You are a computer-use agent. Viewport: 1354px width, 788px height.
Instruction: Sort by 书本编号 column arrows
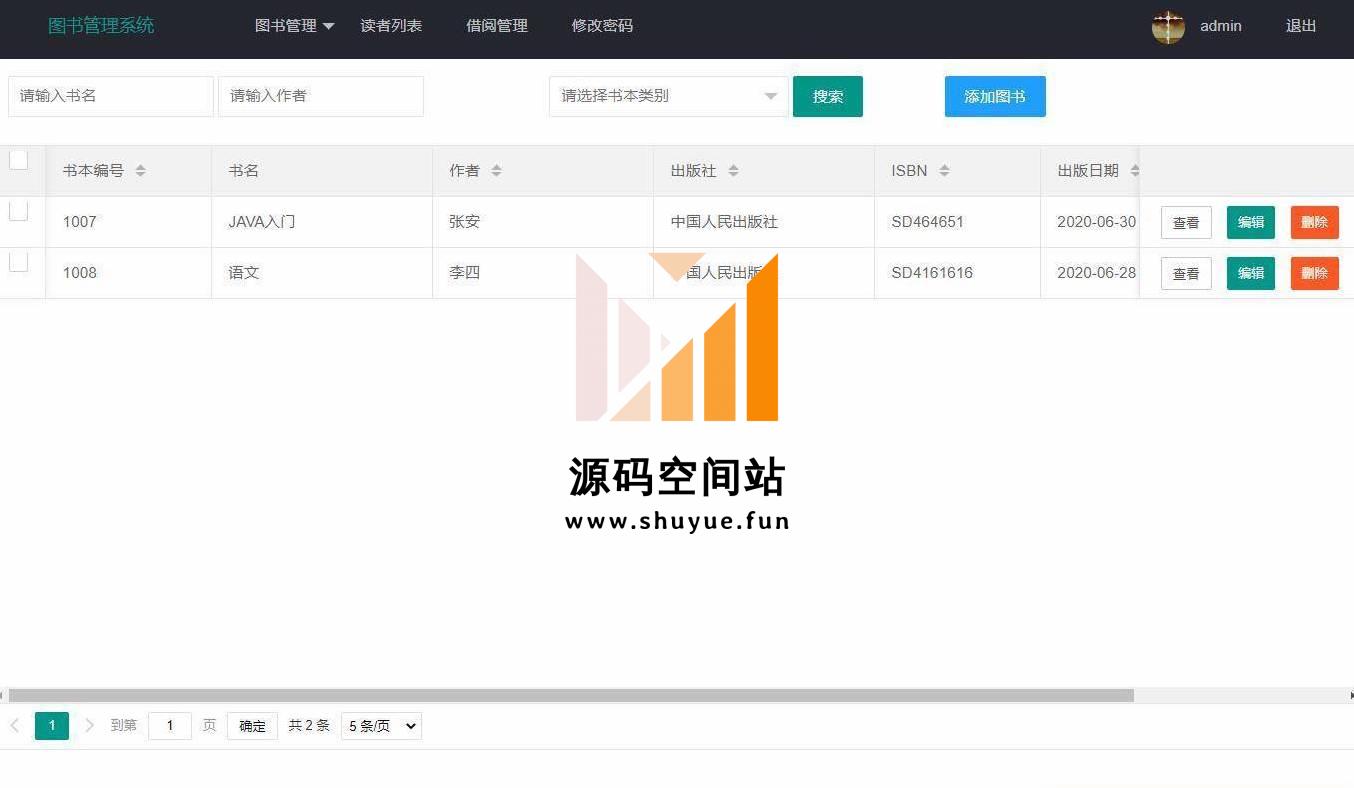coord(140,171)
